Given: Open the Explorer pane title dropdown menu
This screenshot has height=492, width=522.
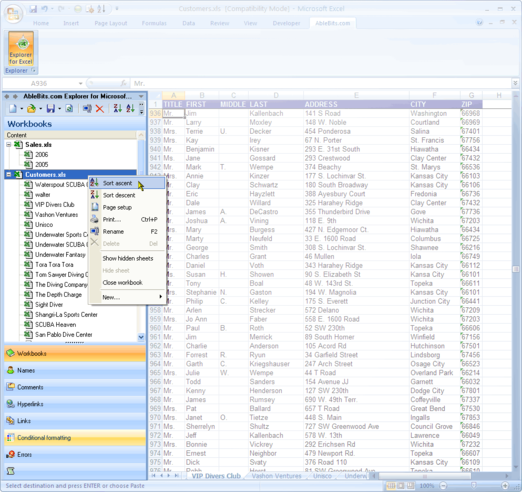Looking at the screenshot, I should pyautogui.click(x=141, y=96).
